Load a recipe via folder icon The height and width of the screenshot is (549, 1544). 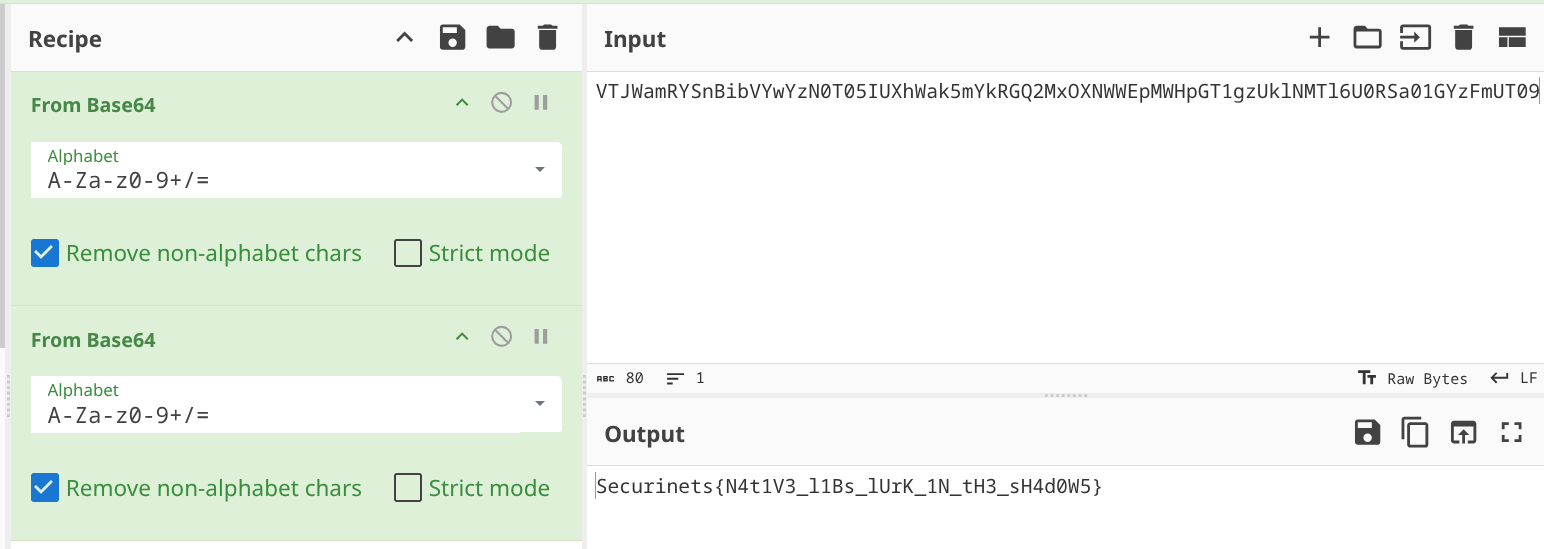click(500, 38)
